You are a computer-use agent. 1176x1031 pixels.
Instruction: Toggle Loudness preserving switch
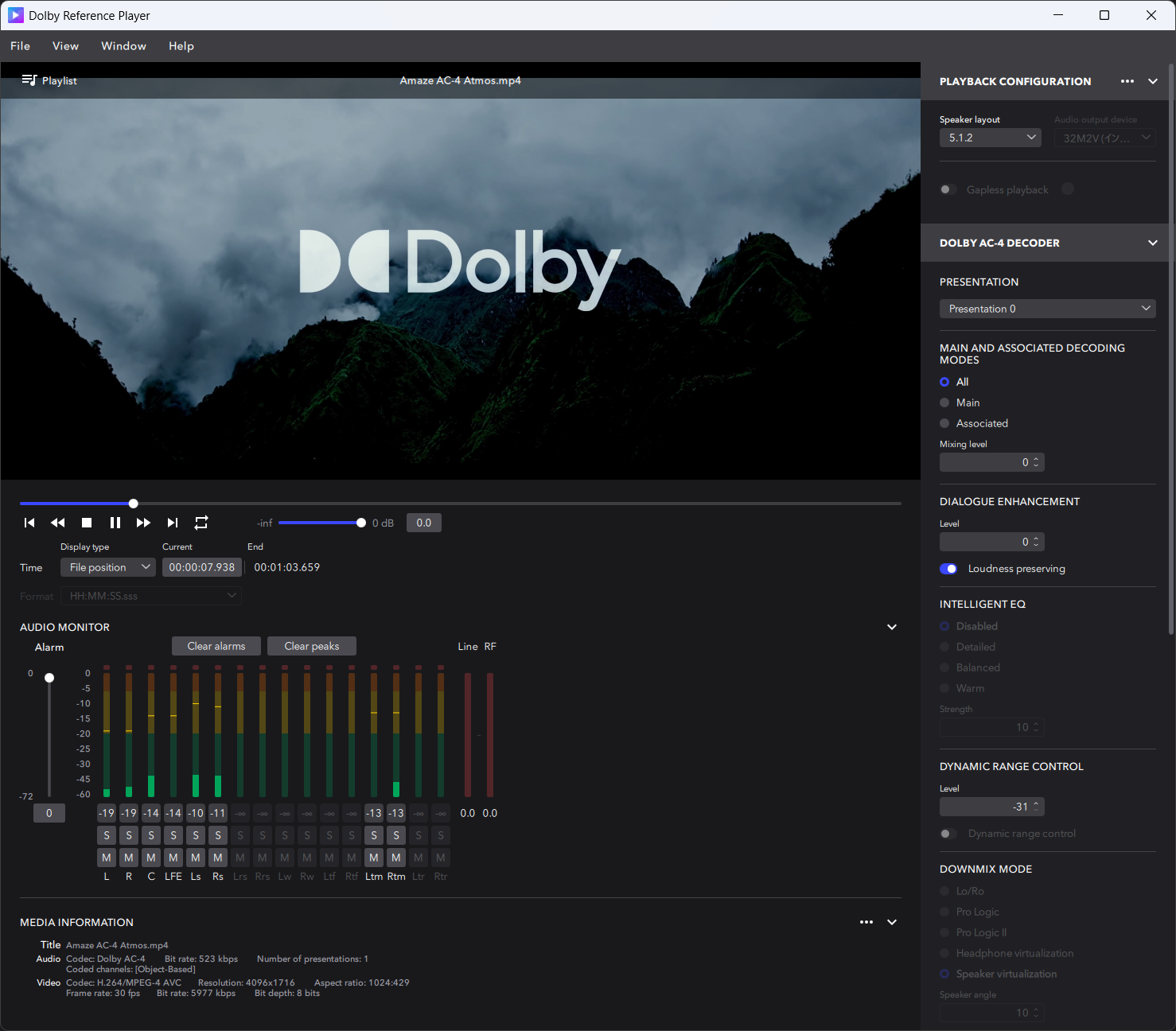948,569
